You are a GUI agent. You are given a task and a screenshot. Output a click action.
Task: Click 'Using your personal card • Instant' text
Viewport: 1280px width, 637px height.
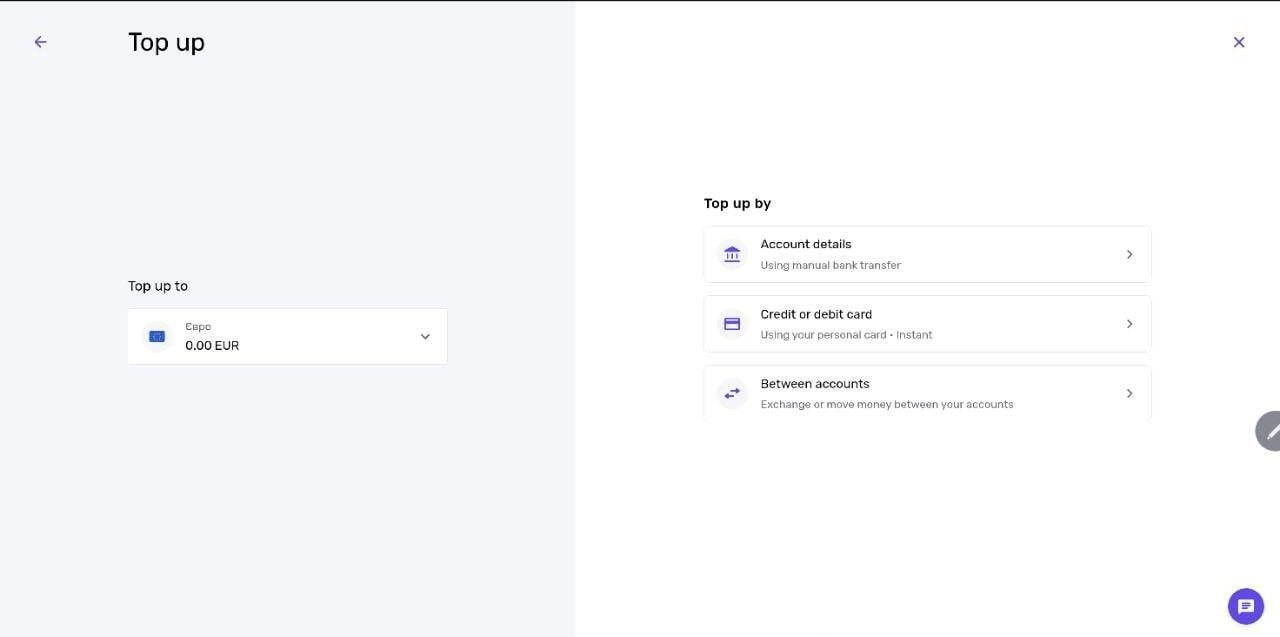[846, 335]
